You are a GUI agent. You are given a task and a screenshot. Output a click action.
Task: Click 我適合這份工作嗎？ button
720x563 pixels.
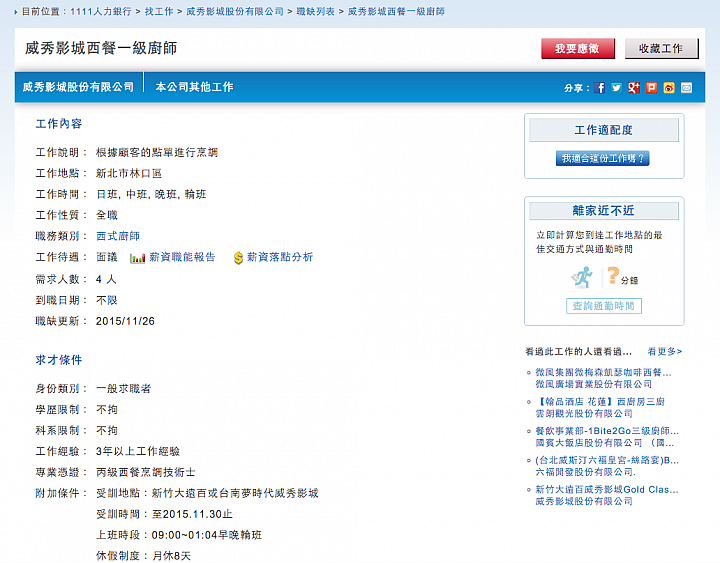click(x=602, y=158)
